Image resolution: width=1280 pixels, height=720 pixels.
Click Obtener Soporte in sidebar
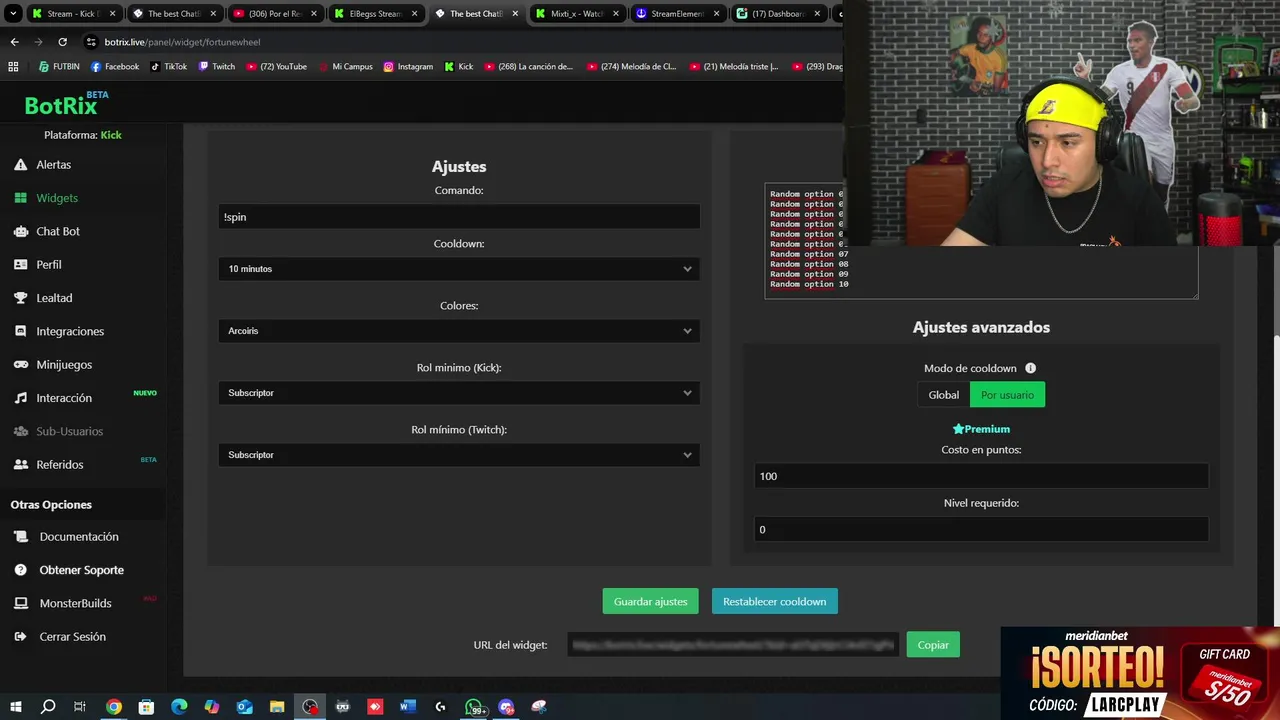point(81,570)
